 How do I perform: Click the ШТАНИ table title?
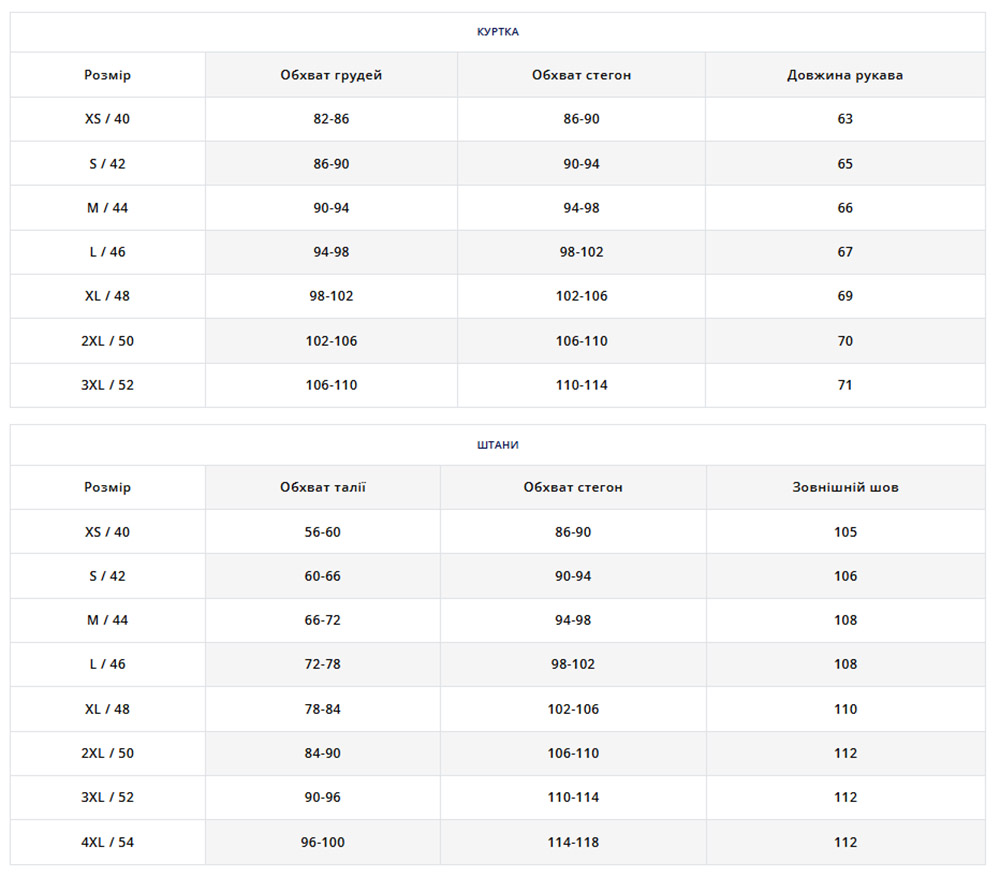click(x=497, y=445)
